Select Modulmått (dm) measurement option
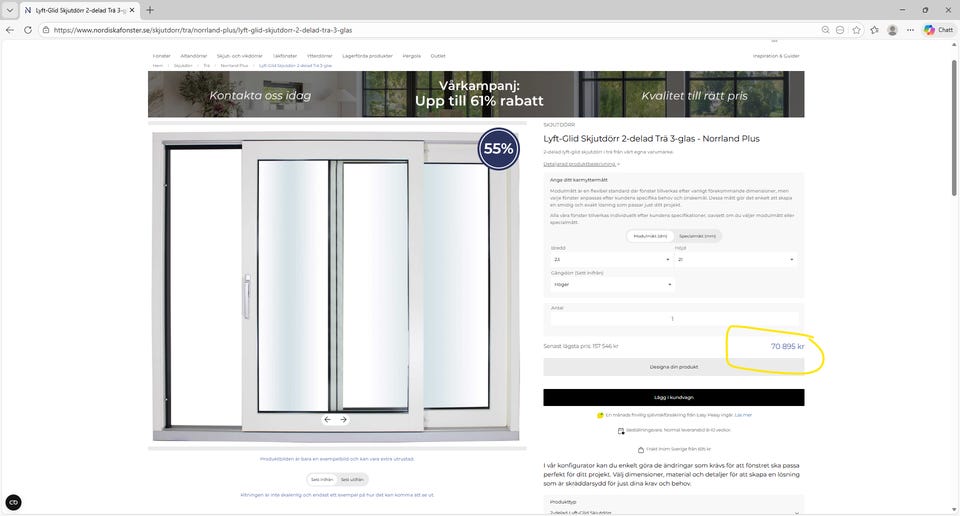Viewport: 960px width, 516px height. [650, 236]
